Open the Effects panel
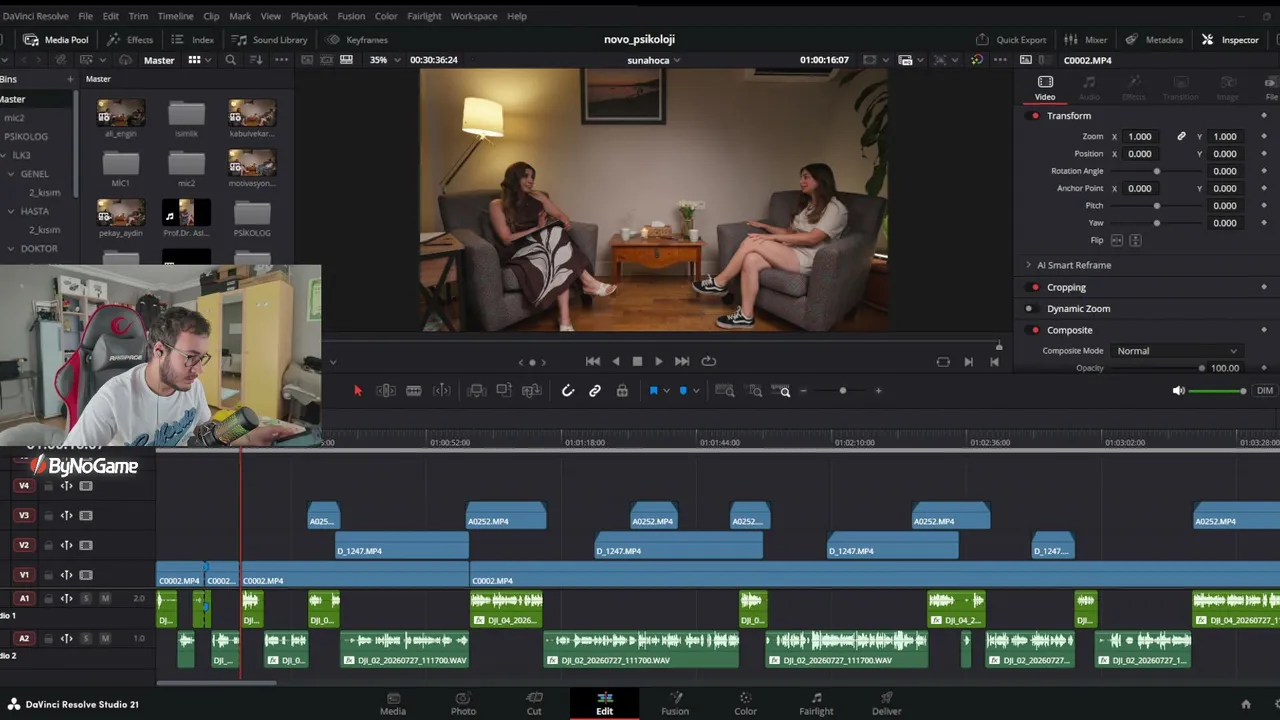Screen dimensions: 1280x720 (130, 40)
